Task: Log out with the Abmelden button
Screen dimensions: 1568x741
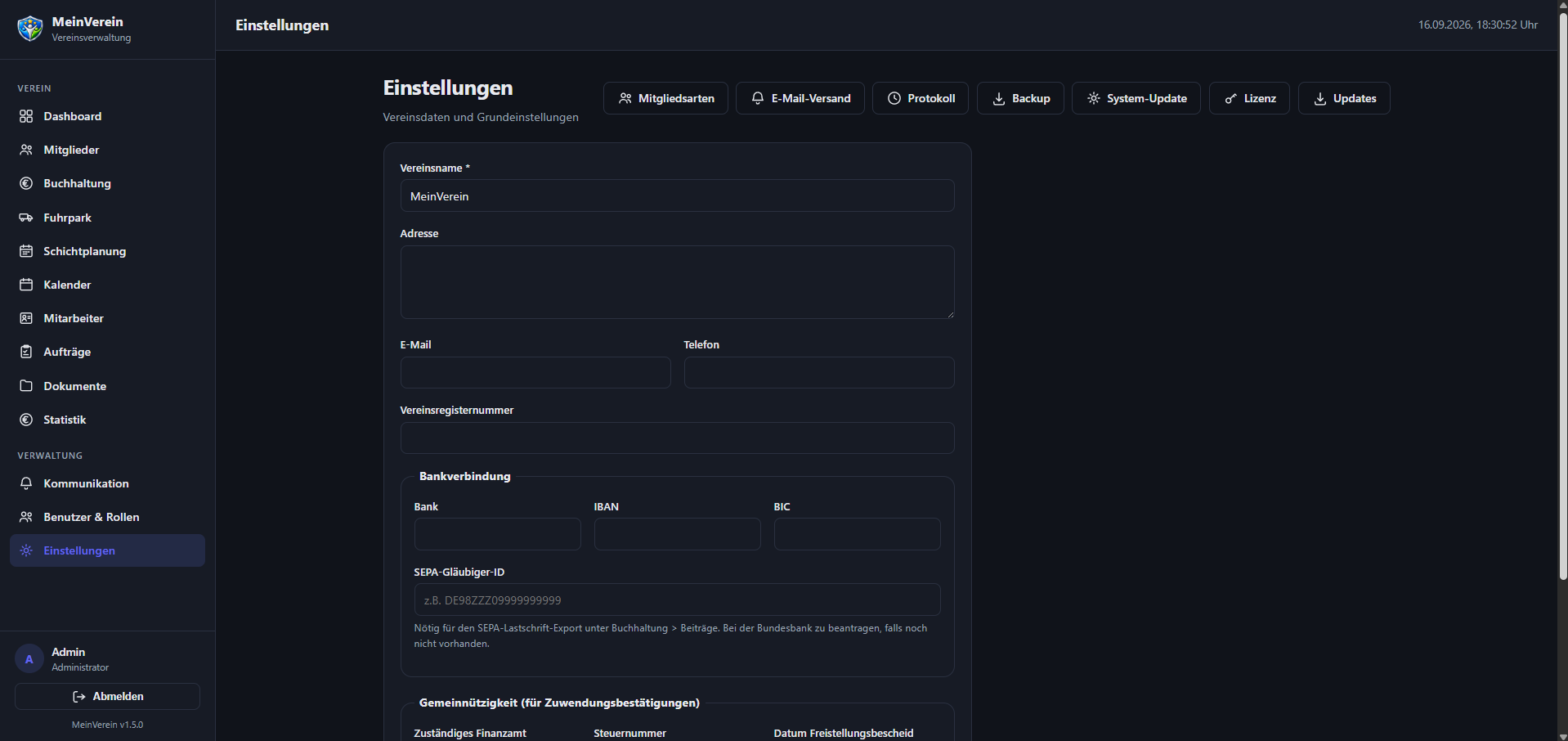Action: pyautogui.click(x=107, y=696)
